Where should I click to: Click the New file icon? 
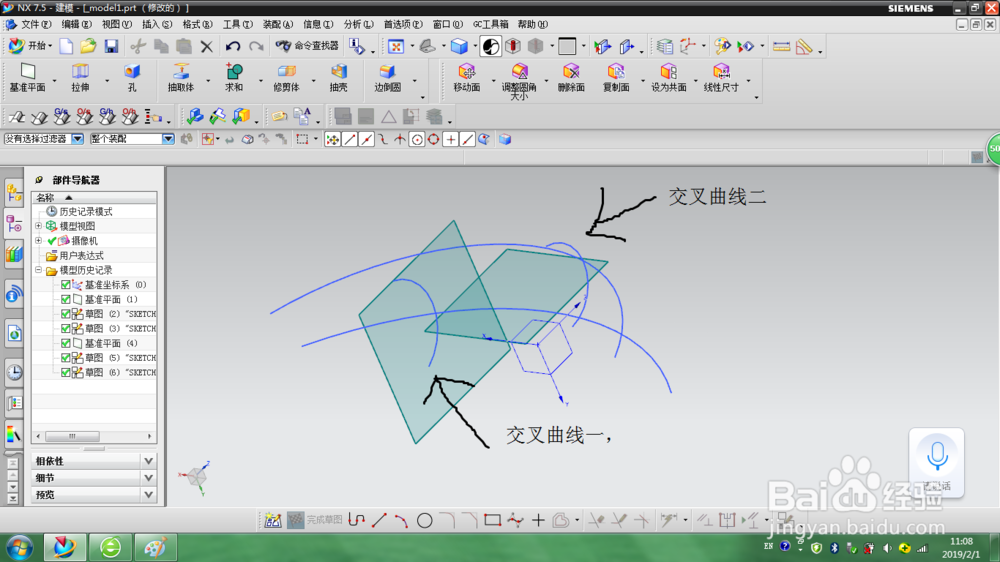tap(66, 46)
